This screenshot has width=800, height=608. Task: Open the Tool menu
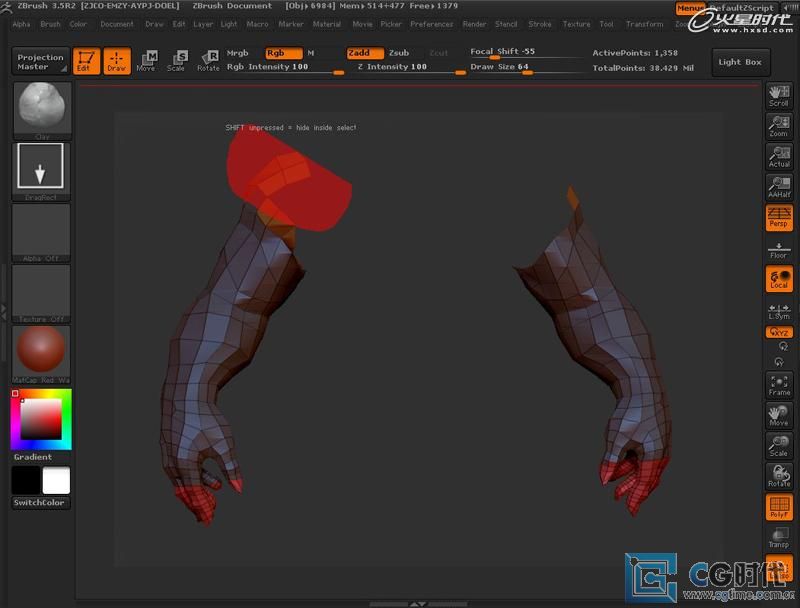point(607,24)
